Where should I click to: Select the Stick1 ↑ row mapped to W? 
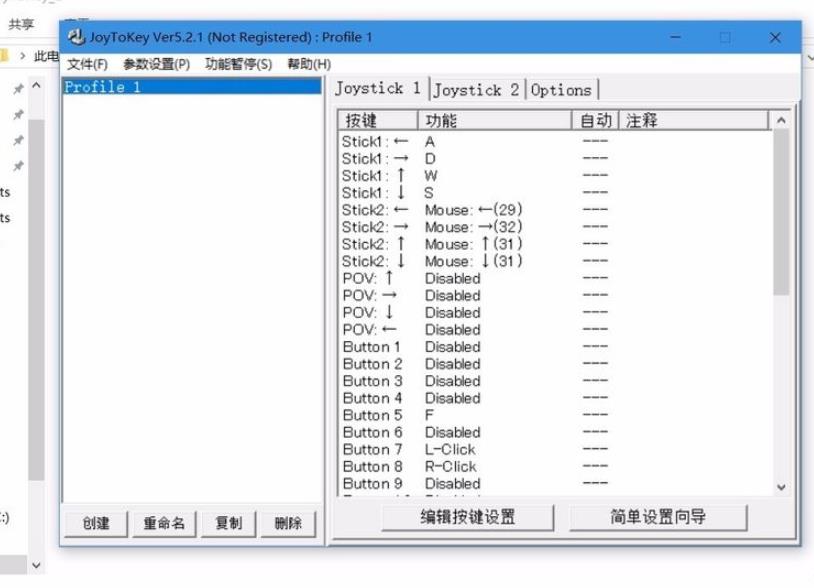point(554,175)
